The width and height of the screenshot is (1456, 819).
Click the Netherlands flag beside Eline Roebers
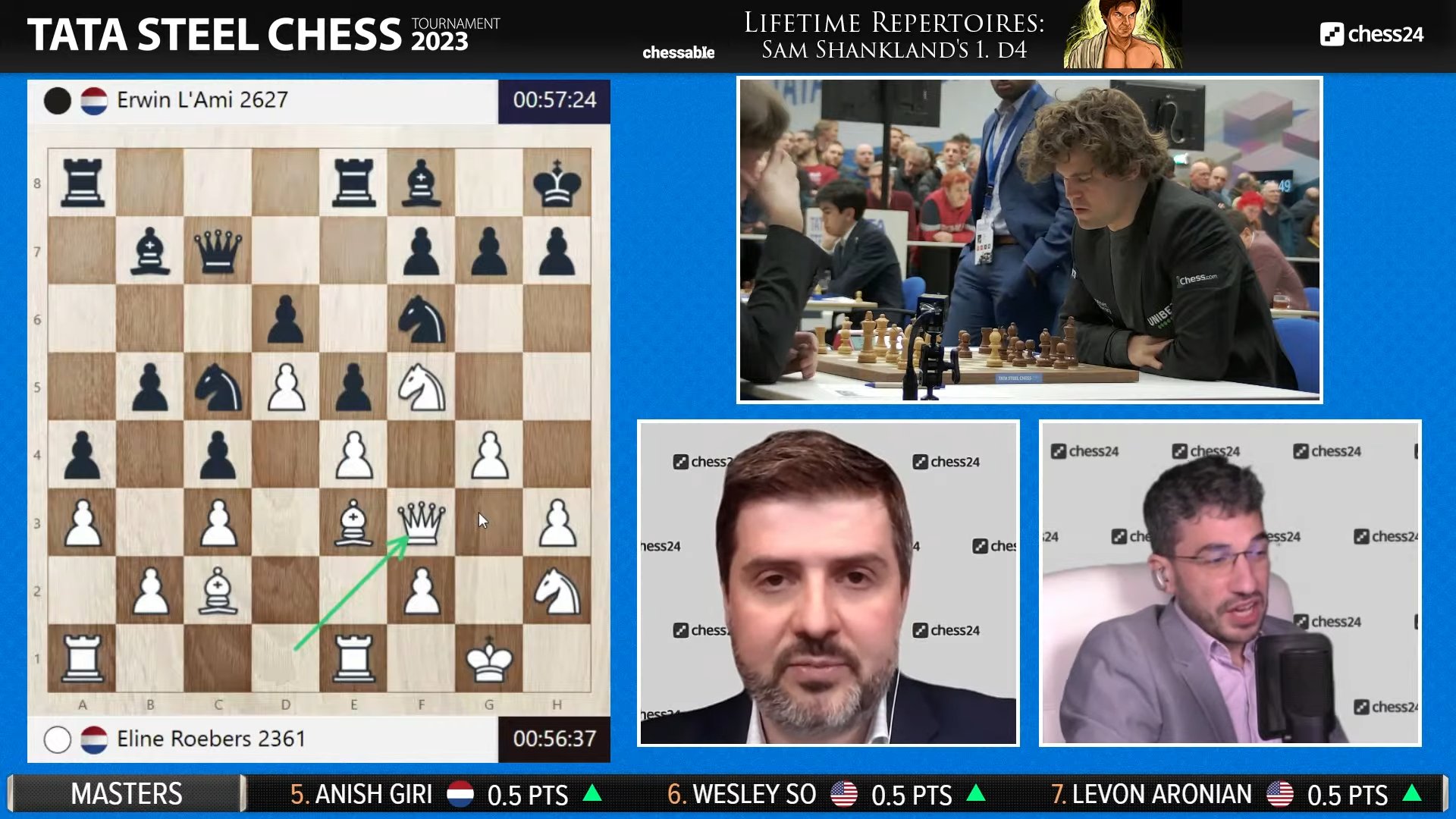click(x=94, y=739)
